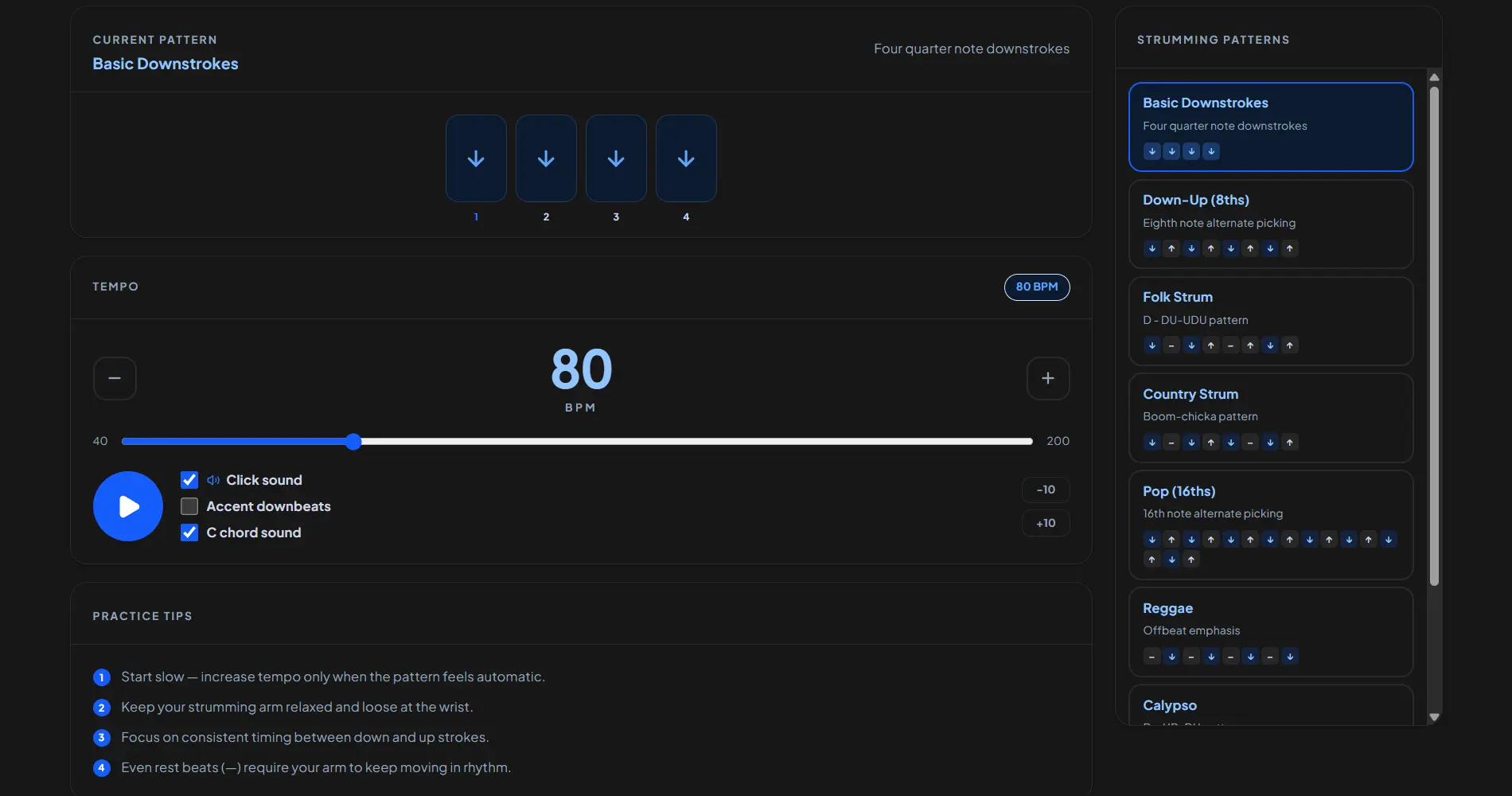Click the last down arrow in Reggae card
1512x796 pixels.
tap(1290, 657)
